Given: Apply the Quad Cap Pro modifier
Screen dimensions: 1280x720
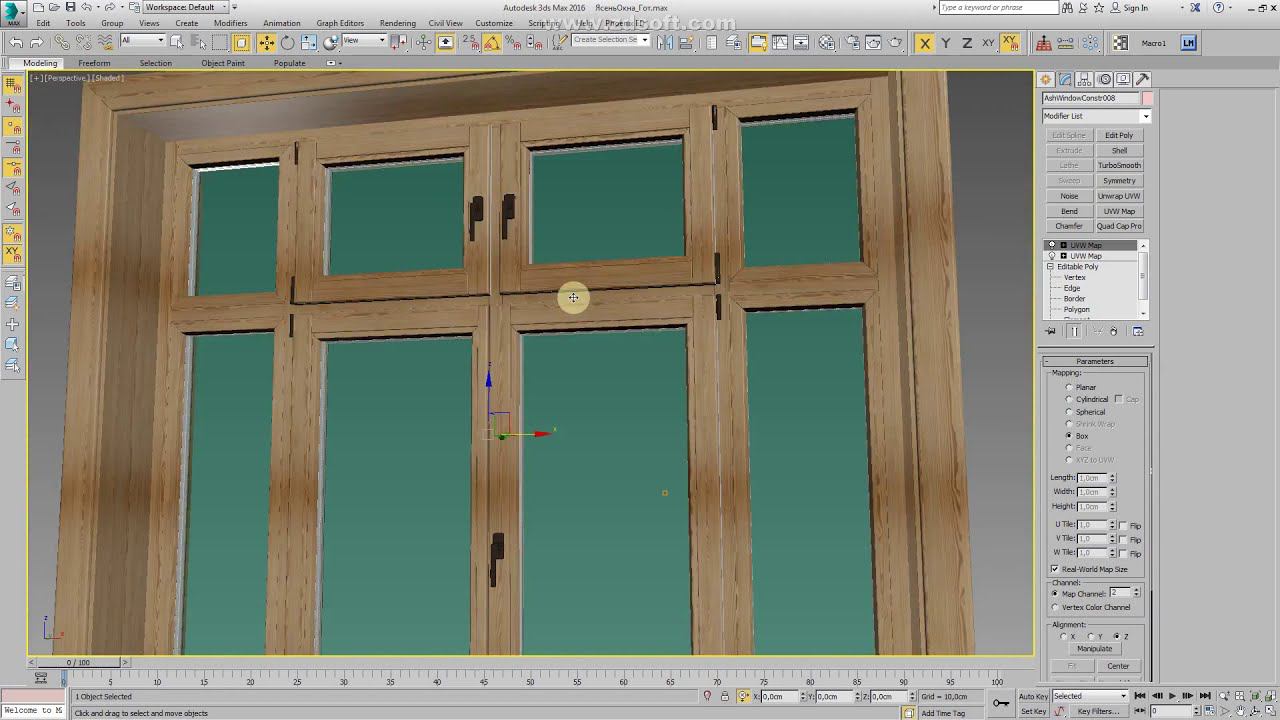Looking at the screenshot, I should [x=1119, y=226].
